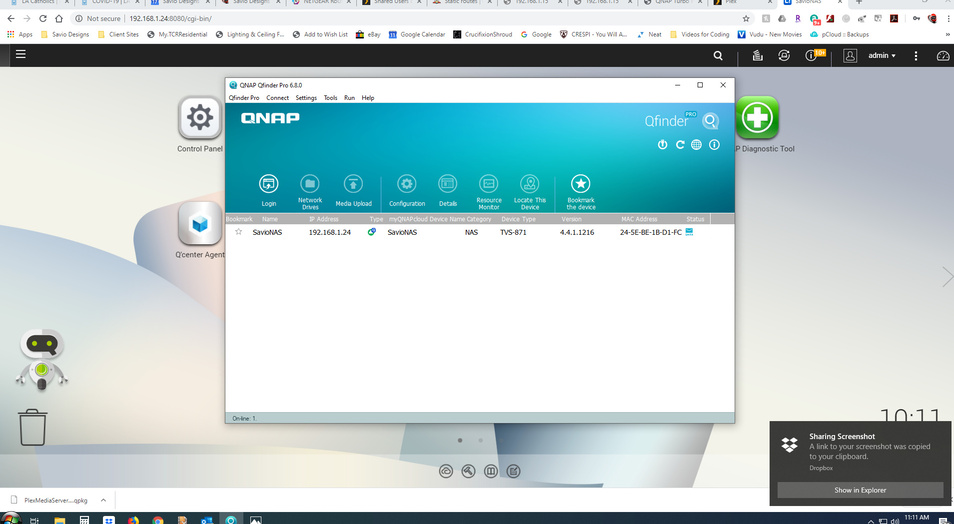
Task: Sort by the IP Address column header
Action: coord(324,219)
